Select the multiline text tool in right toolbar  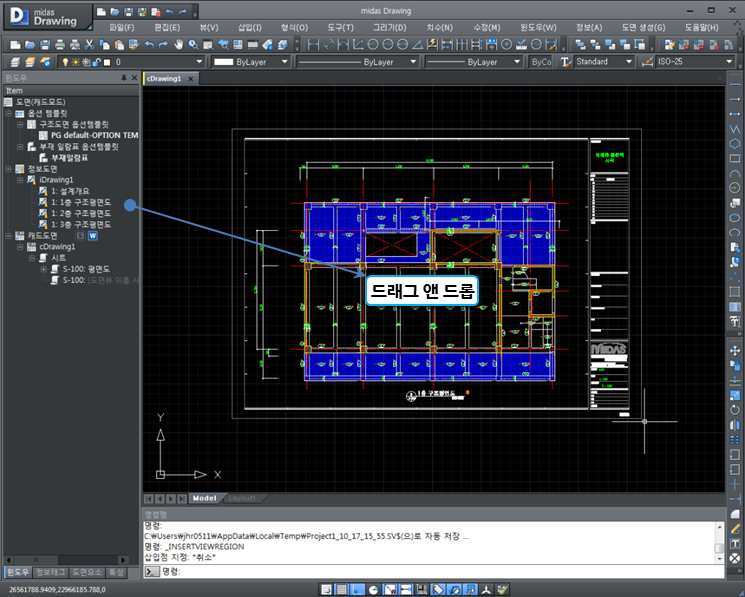click(735, 322)
